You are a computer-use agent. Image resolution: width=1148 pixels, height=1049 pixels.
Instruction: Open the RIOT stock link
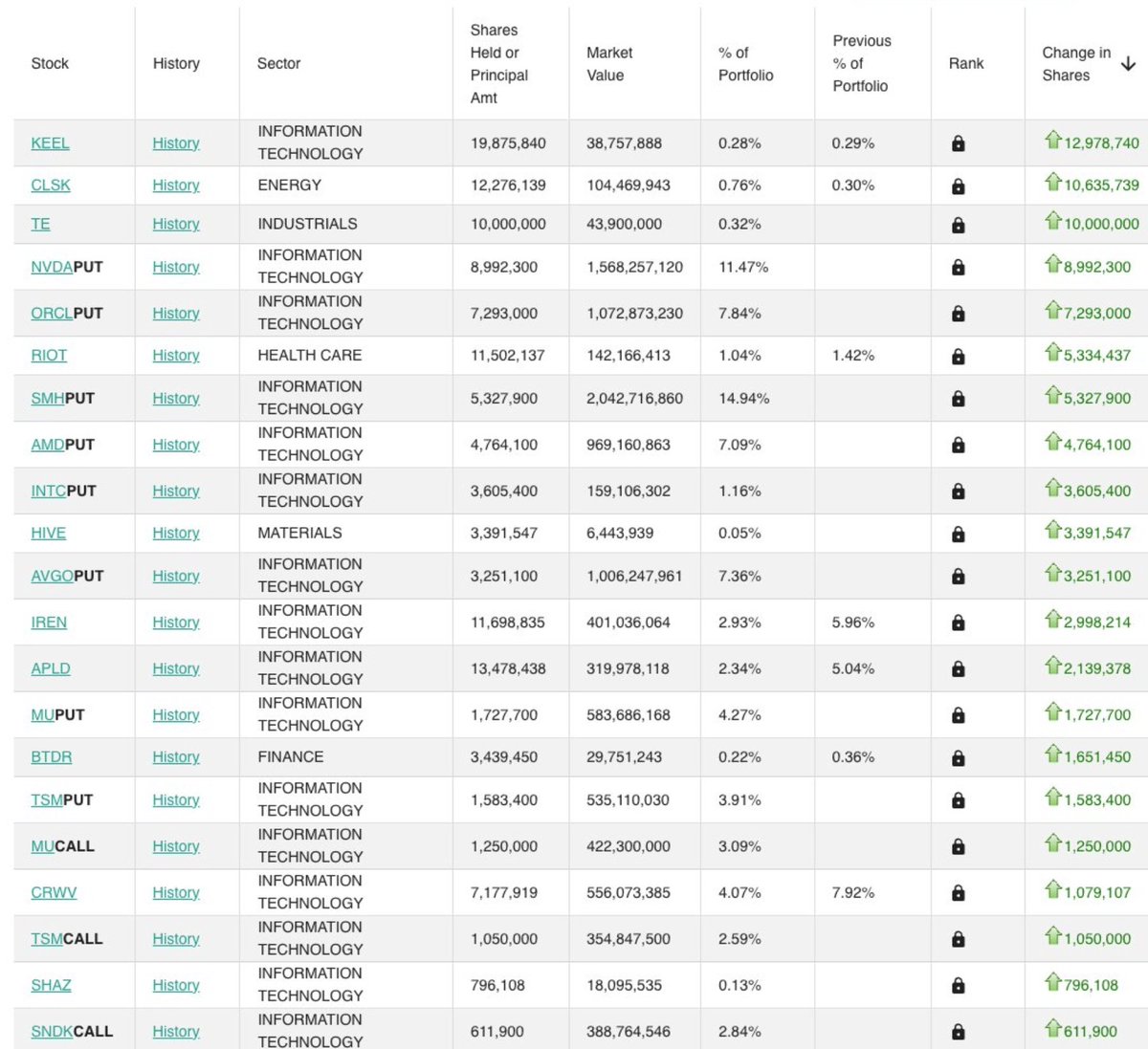point(49,356)
